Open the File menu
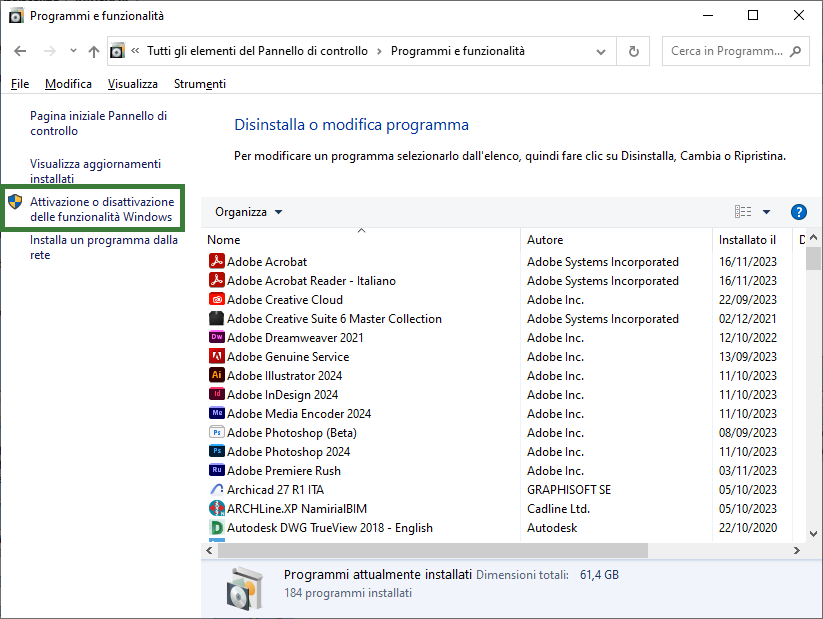823x619 pixels. [20, 84]
